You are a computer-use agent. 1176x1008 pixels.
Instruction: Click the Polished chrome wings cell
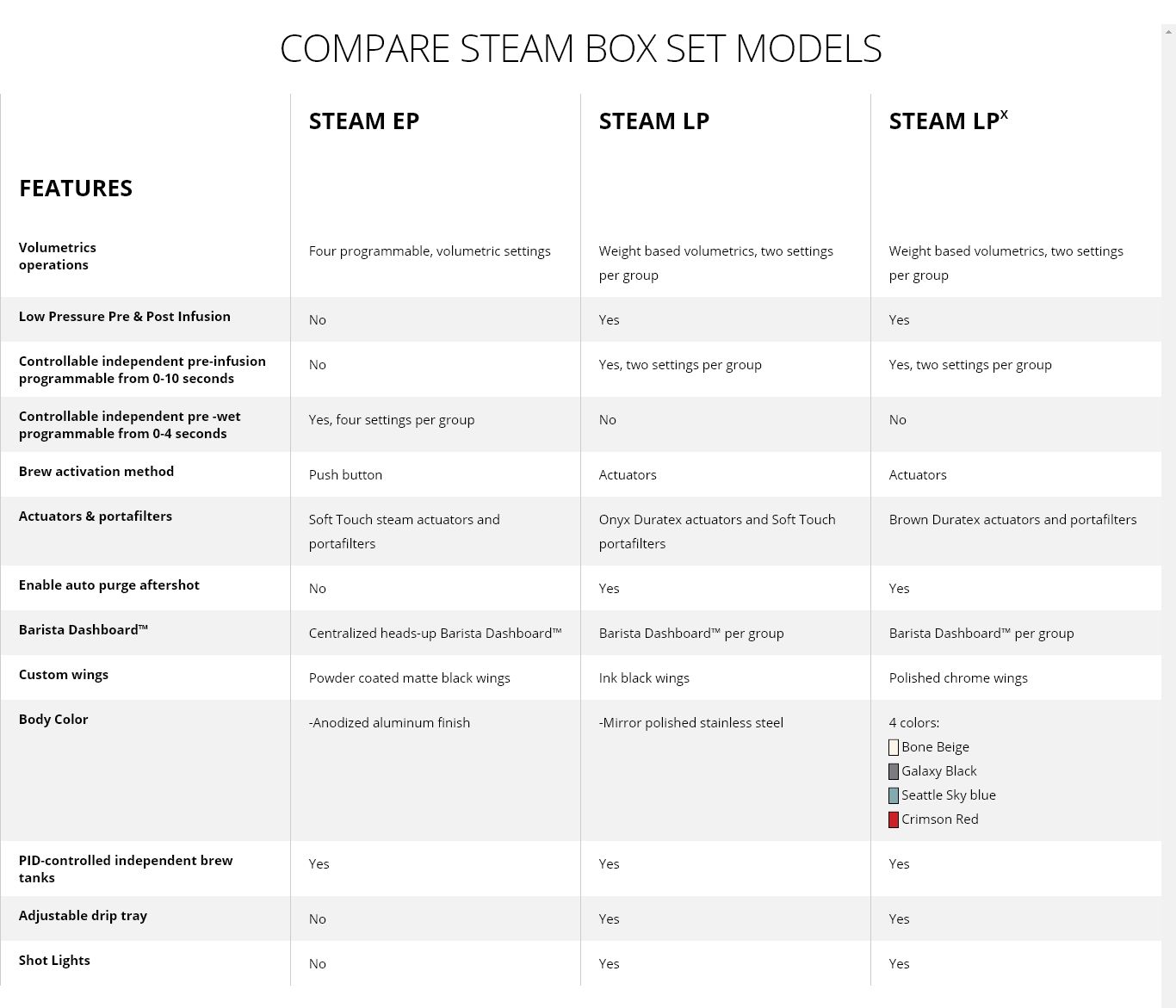click(958, 678)
